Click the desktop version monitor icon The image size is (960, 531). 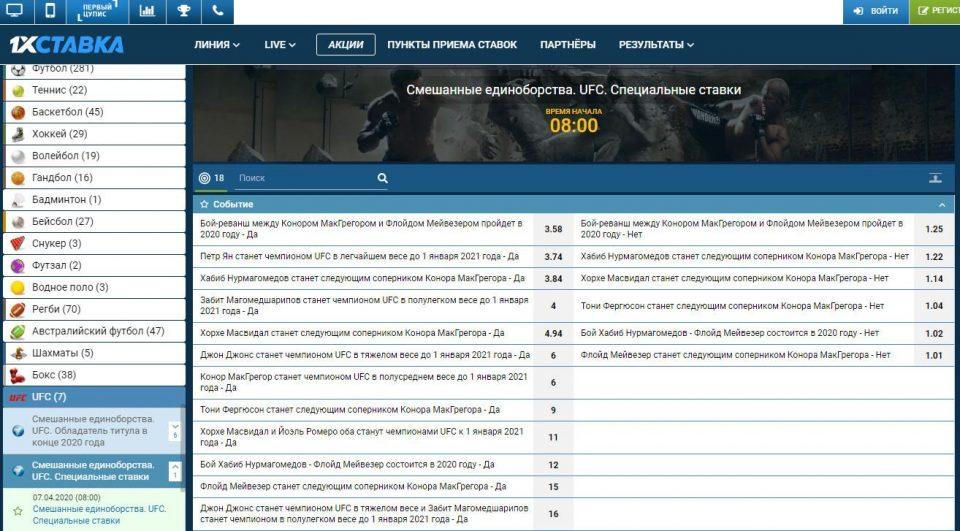15,12
